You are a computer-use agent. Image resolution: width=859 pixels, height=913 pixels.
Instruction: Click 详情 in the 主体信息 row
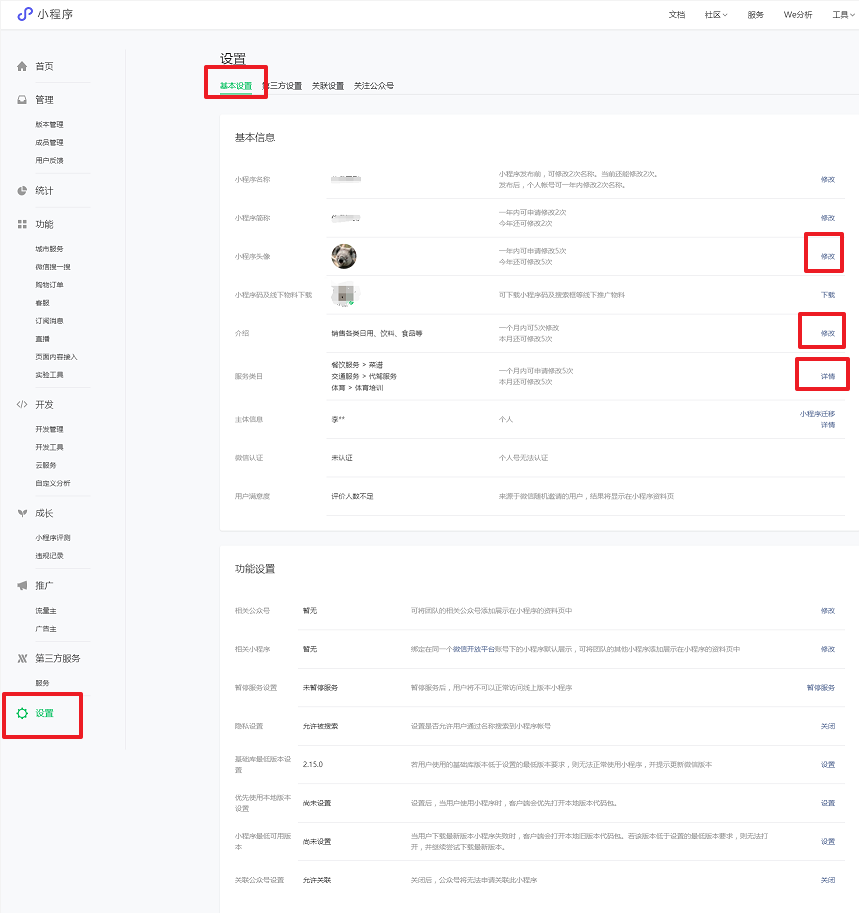pos(828,425)
